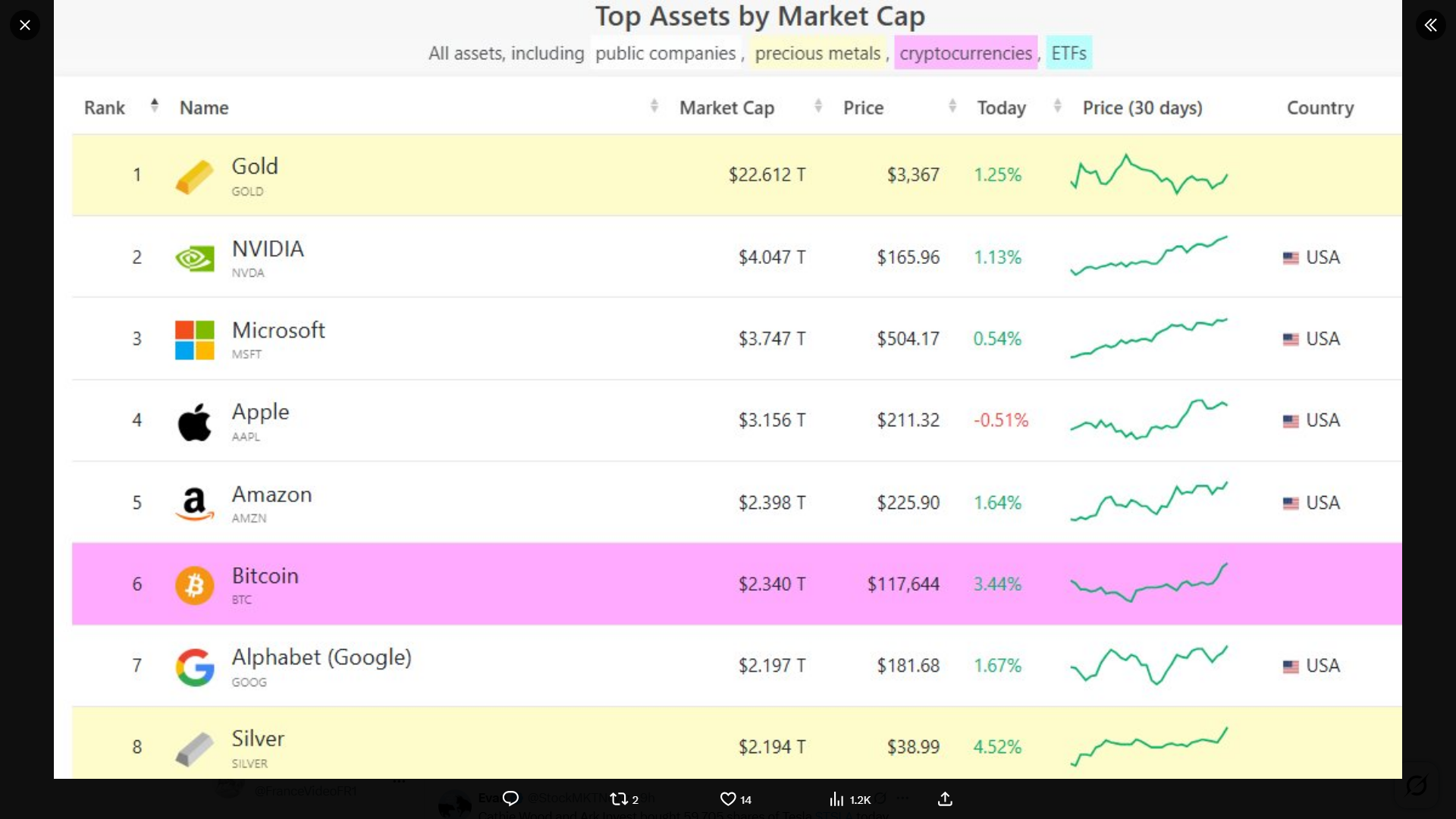This screenshot has height=819, width=1456.
Task: Click the repost icon
Action: [619, 799]
